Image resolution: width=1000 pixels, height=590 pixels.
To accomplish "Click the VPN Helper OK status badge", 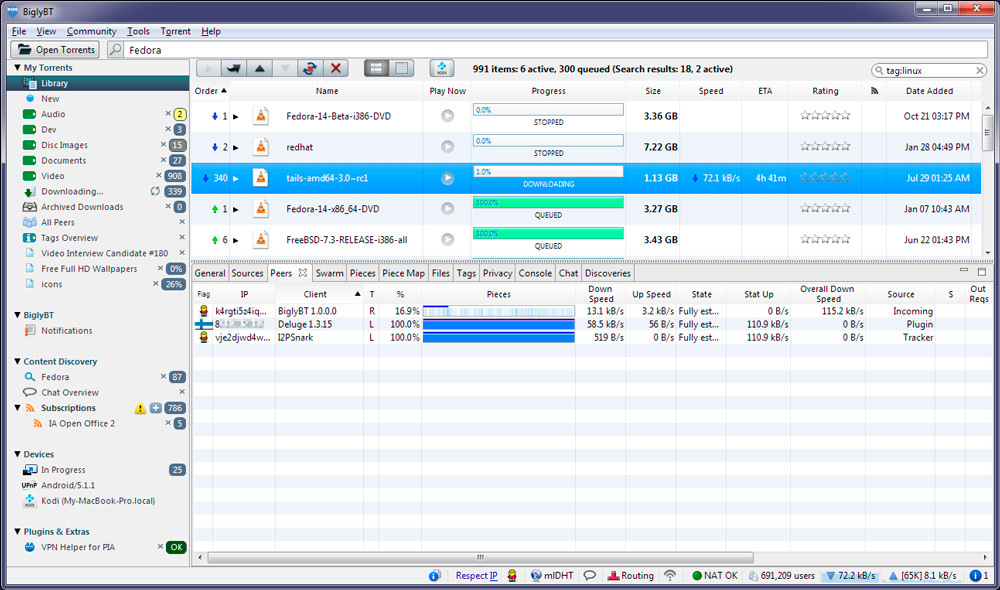I will click(x=176, y=547).
